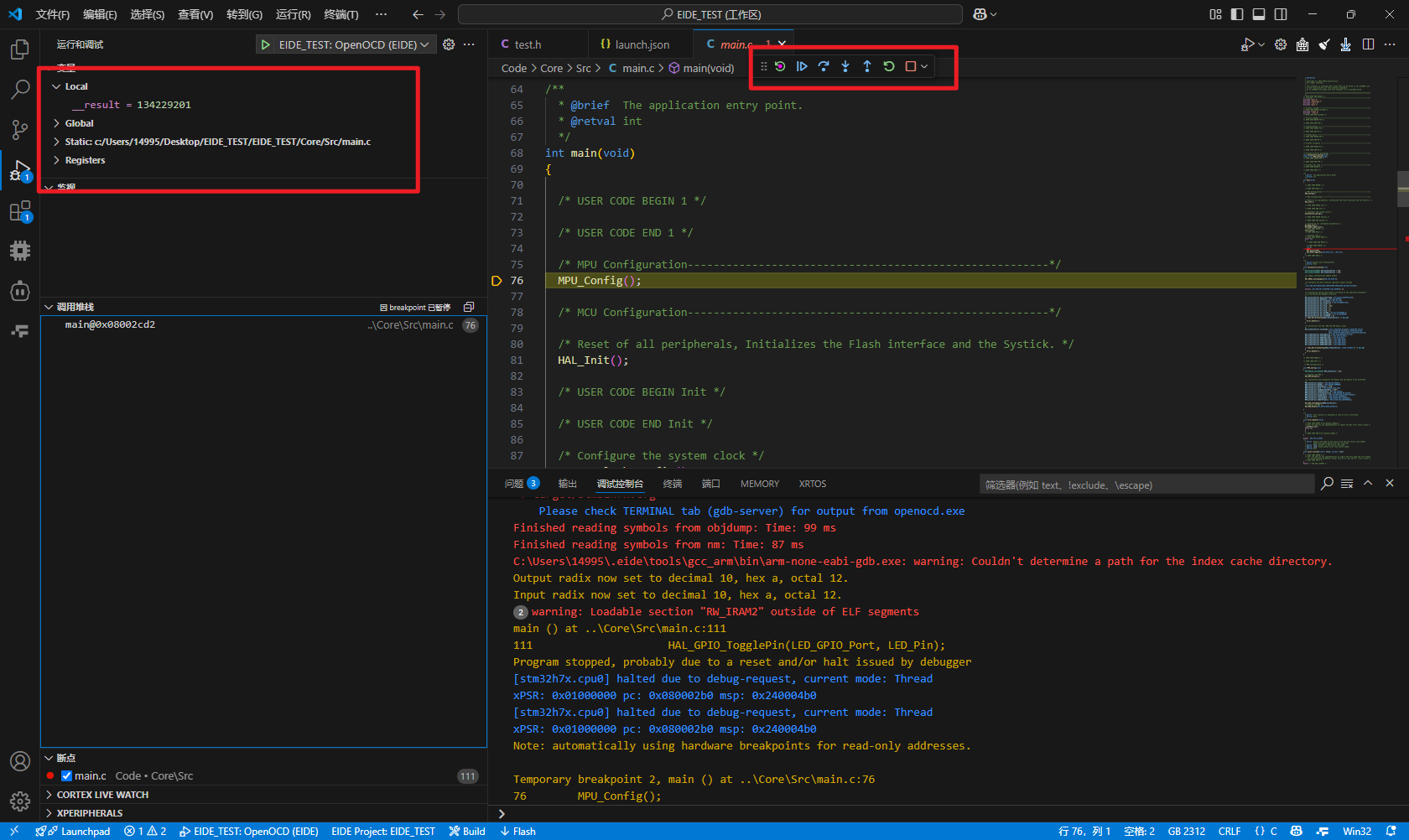Click the download-to-device icon in editor toolbar
This screenshot has width=1409, height=840.
point(1346,44)
